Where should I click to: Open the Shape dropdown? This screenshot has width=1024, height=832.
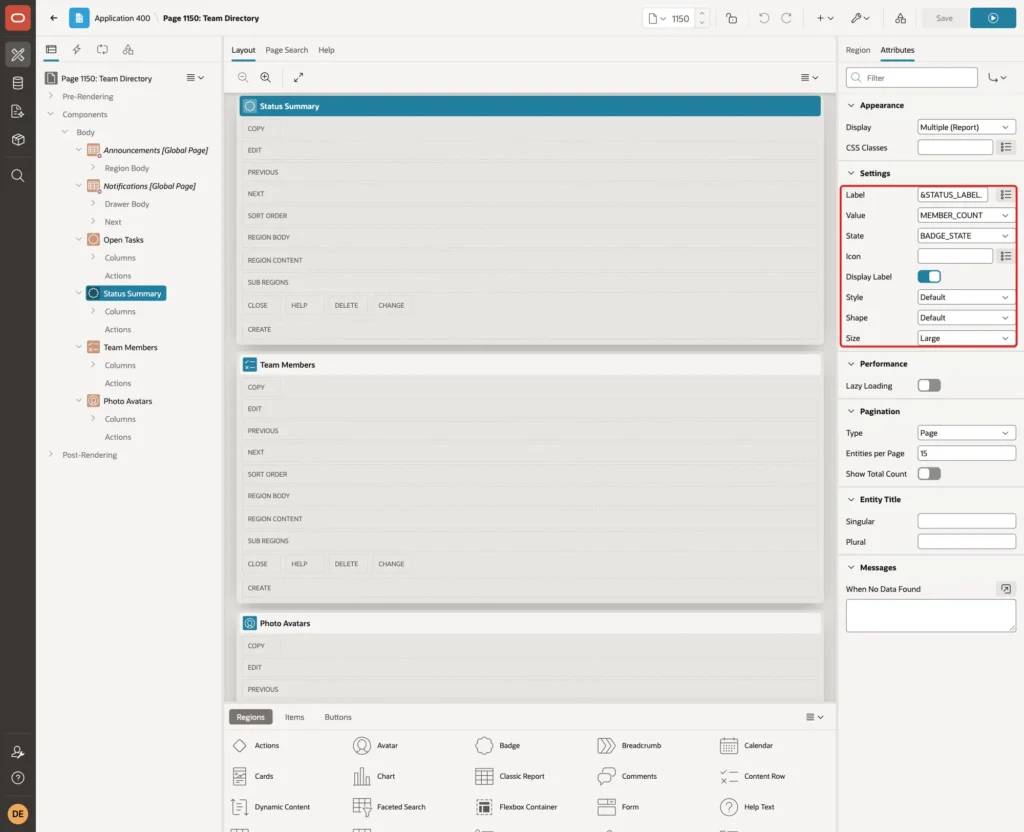tap(966, 318)
